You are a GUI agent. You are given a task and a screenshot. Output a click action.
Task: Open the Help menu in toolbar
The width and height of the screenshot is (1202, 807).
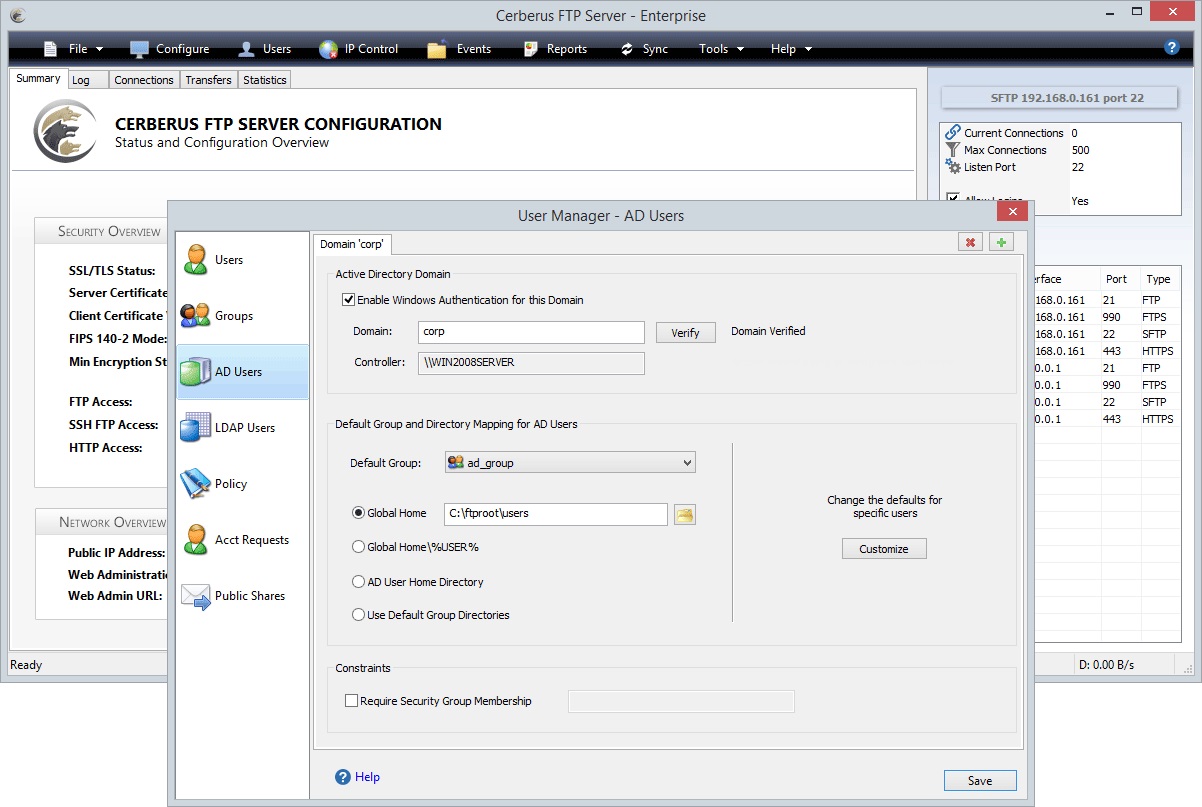(791, 49)
